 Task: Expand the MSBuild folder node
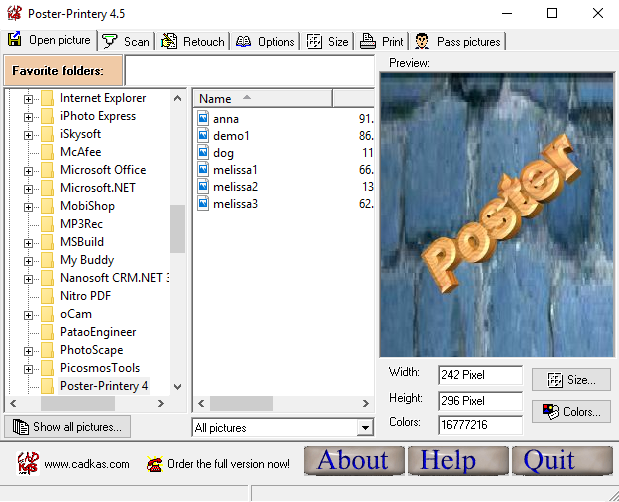tap(28, 243)
